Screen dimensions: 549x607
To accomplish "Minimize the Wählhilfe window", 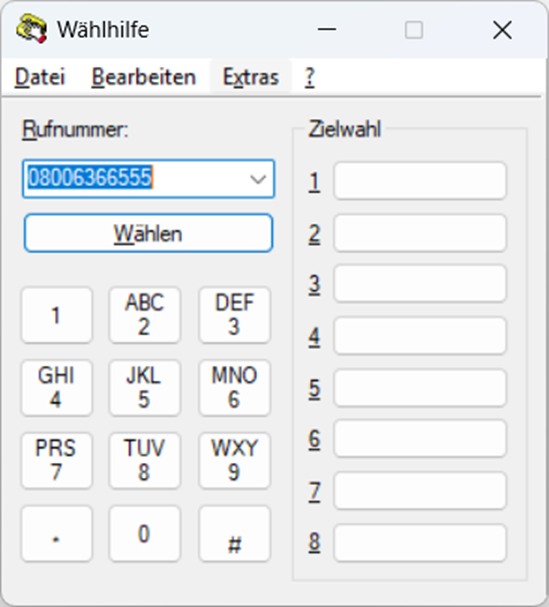I will coord(327,29).
